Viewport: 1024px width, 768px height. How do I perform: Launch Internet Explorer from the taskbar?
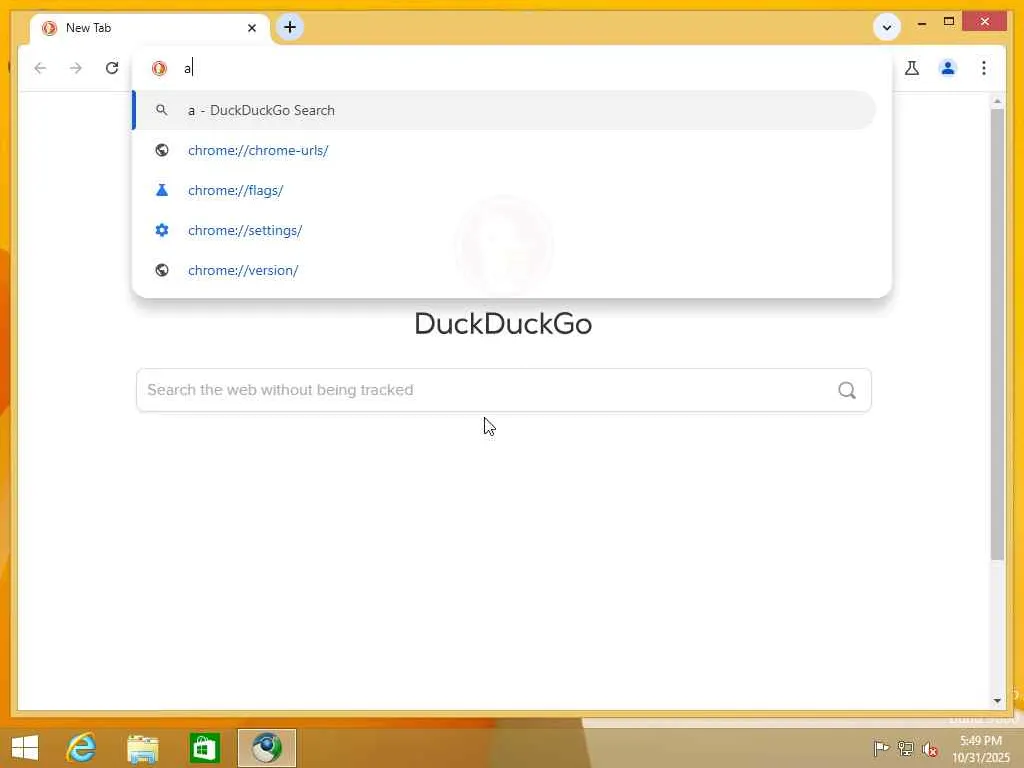81,748
